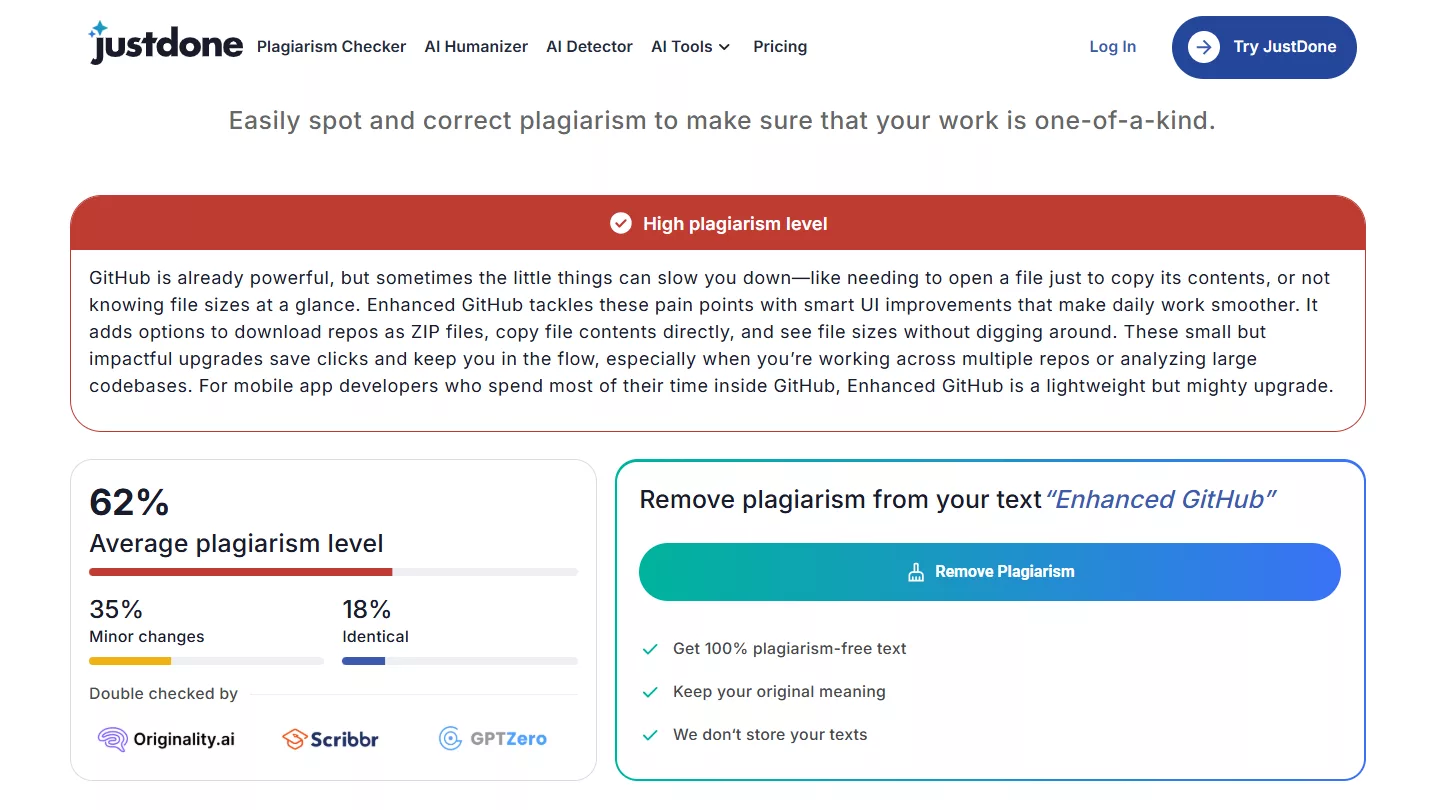Open the Pricing page
This screenshot has height=810, width=1437.
(x=780, y=46)
